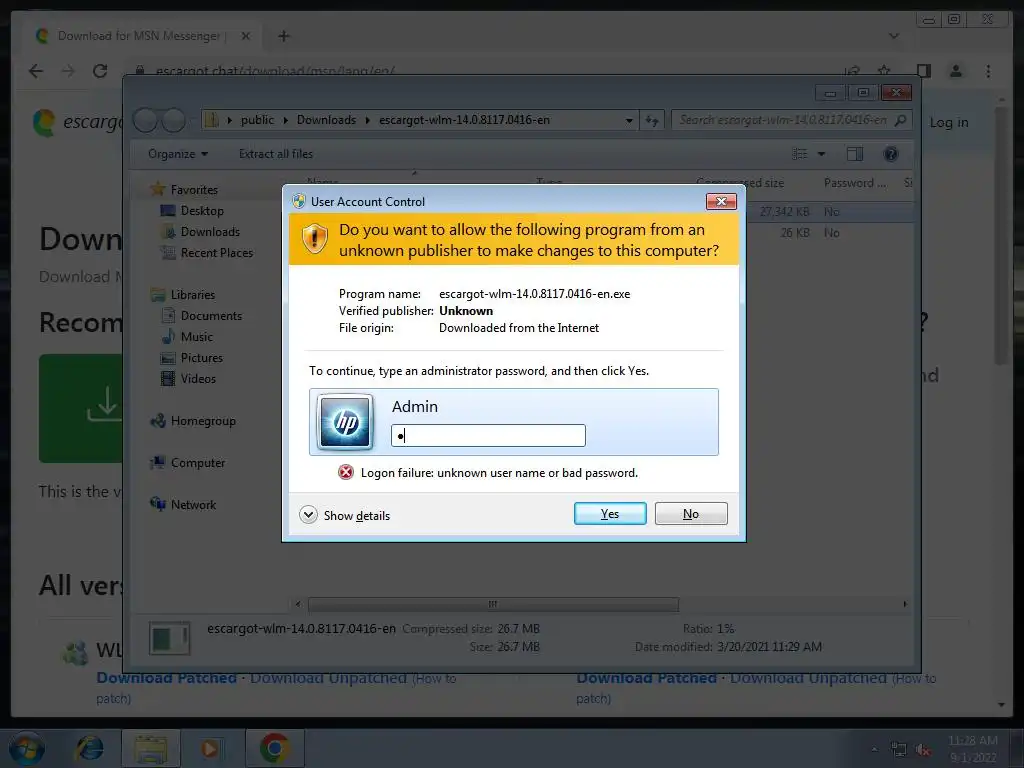Select Pictures library in Explorer sidebar
Screen dimensions: 1024x768
(x=201, y=357)
